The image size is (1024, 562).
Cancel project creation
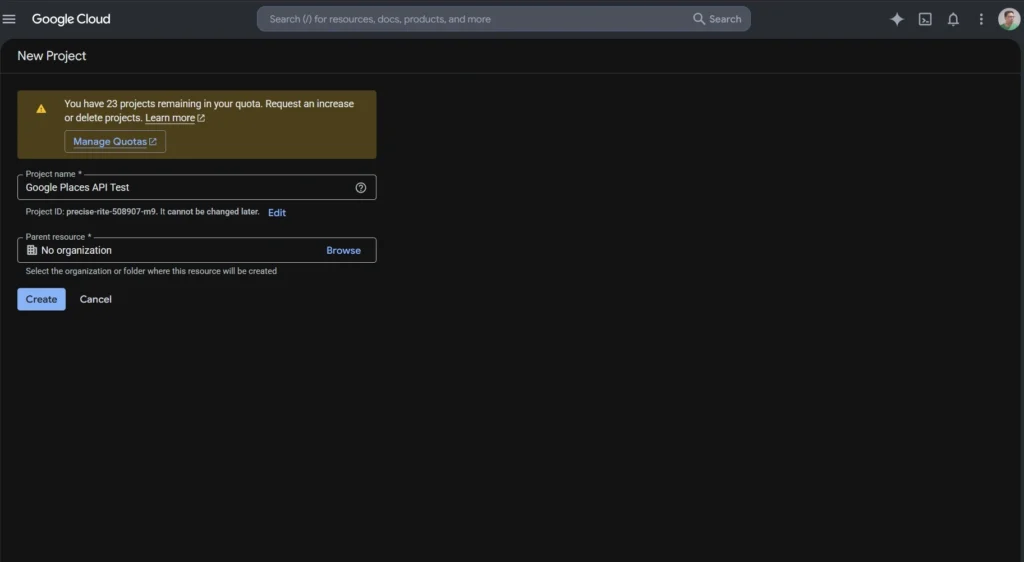[x=95, y=299]
